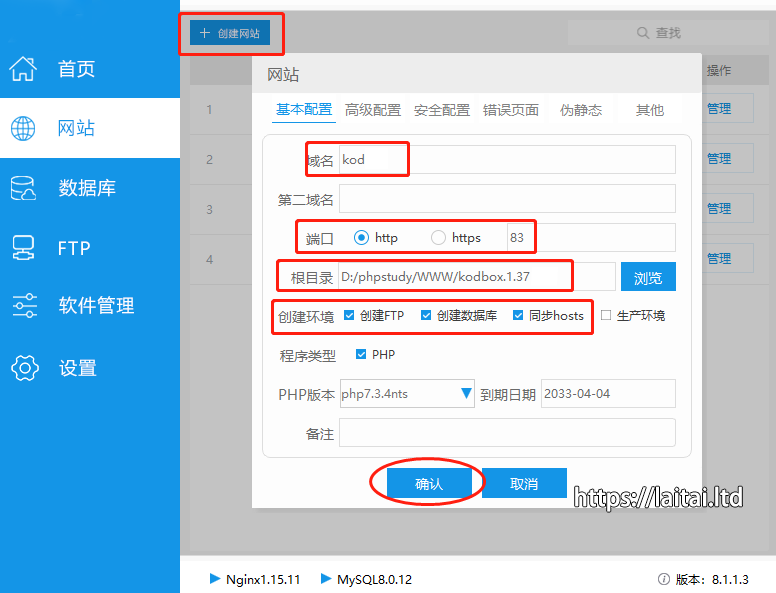The height and width of the screenshot is (593, 776).
Task: Expand the PHP版本 dropdown
Action: tap(466, 394)
